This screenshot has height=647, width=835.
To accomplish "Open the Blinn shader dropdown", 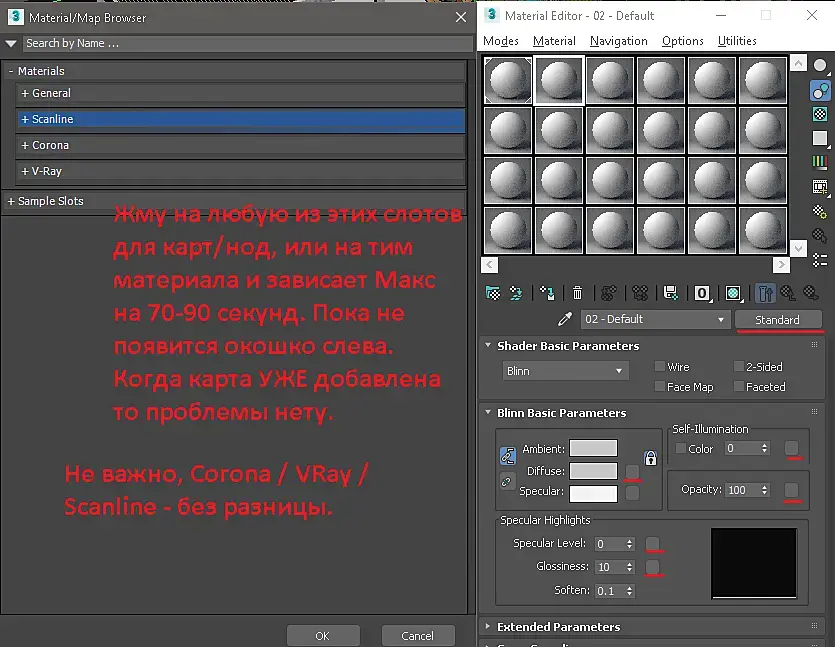I will (565, 371).
